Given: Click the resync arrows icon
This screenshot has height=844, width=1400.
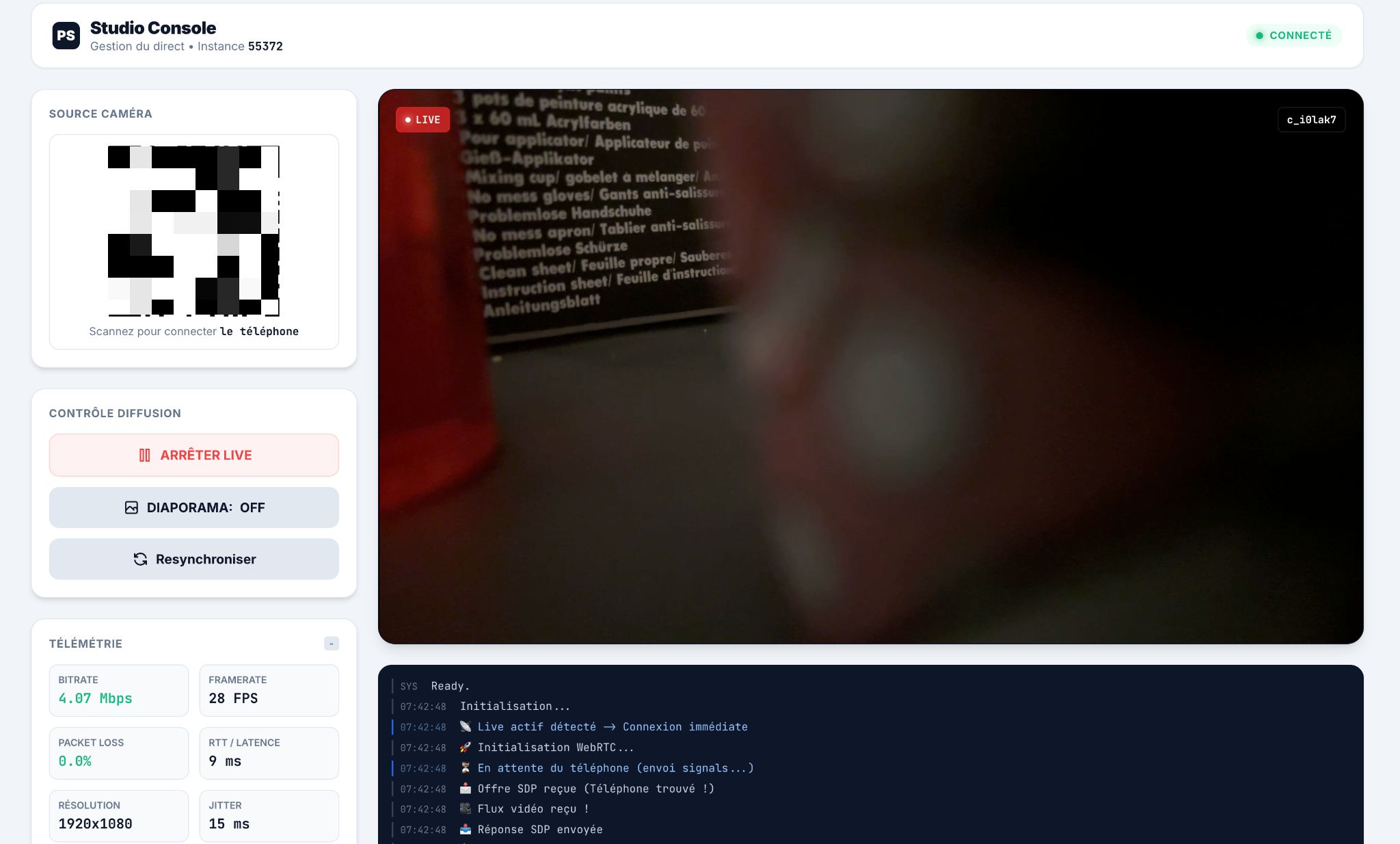Looking at the screenshot, I should [140, 559].
